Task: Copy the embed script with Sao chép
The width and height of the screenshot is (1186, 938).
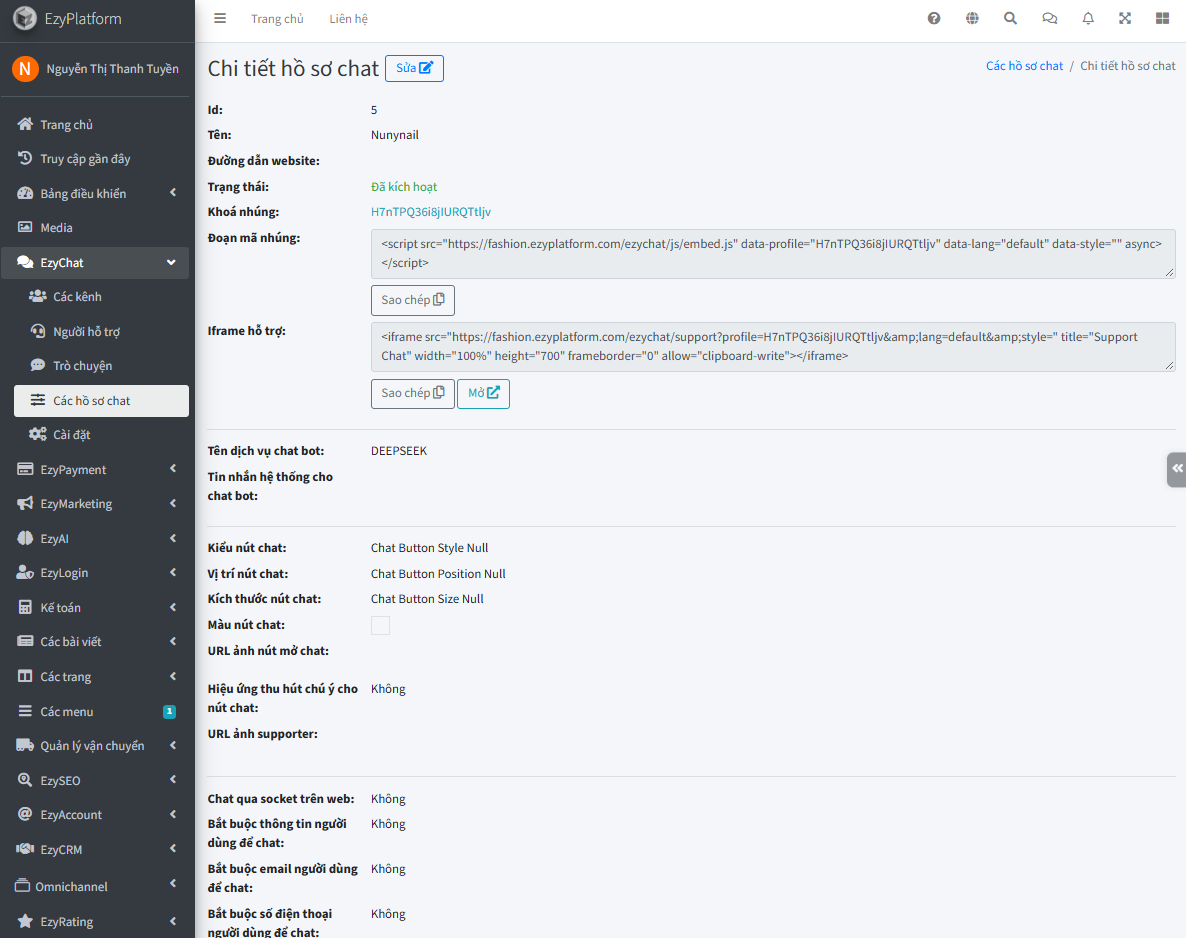Action: tap(413, 300)
